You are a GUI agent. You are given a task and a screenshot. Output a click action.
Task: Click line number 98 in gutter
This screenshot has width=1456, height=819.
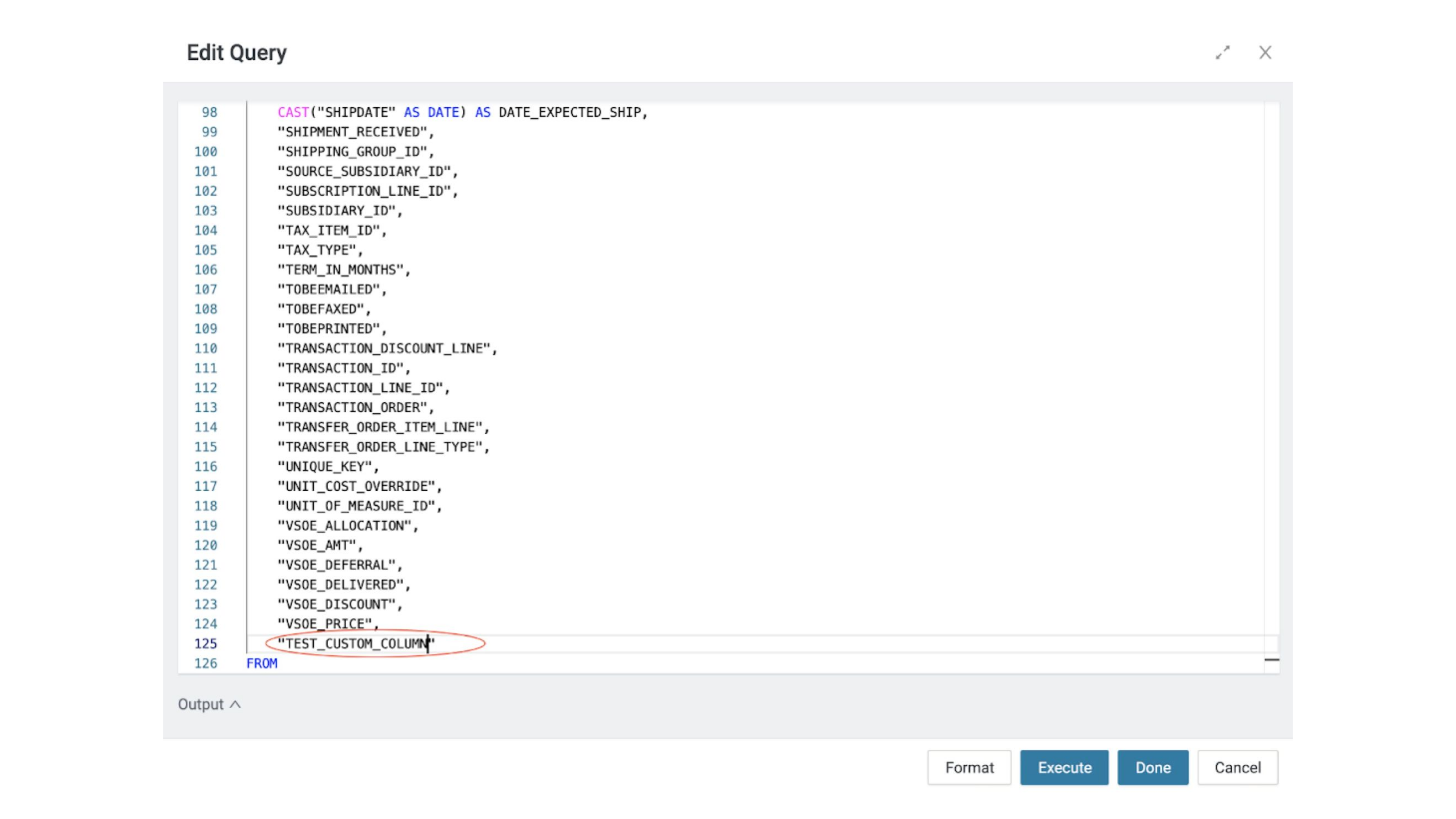click(x=209, y=112)
